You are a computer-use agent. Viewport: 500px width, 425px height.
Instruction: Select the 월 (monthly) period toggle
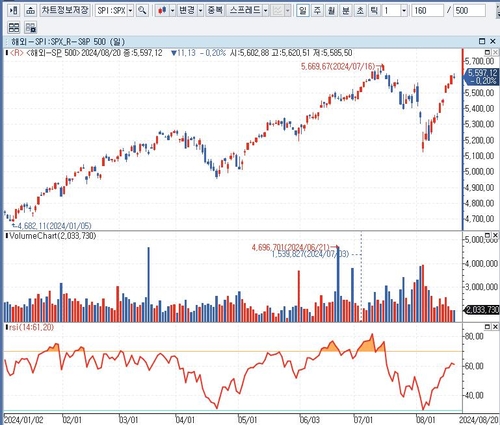click(331, 11)
